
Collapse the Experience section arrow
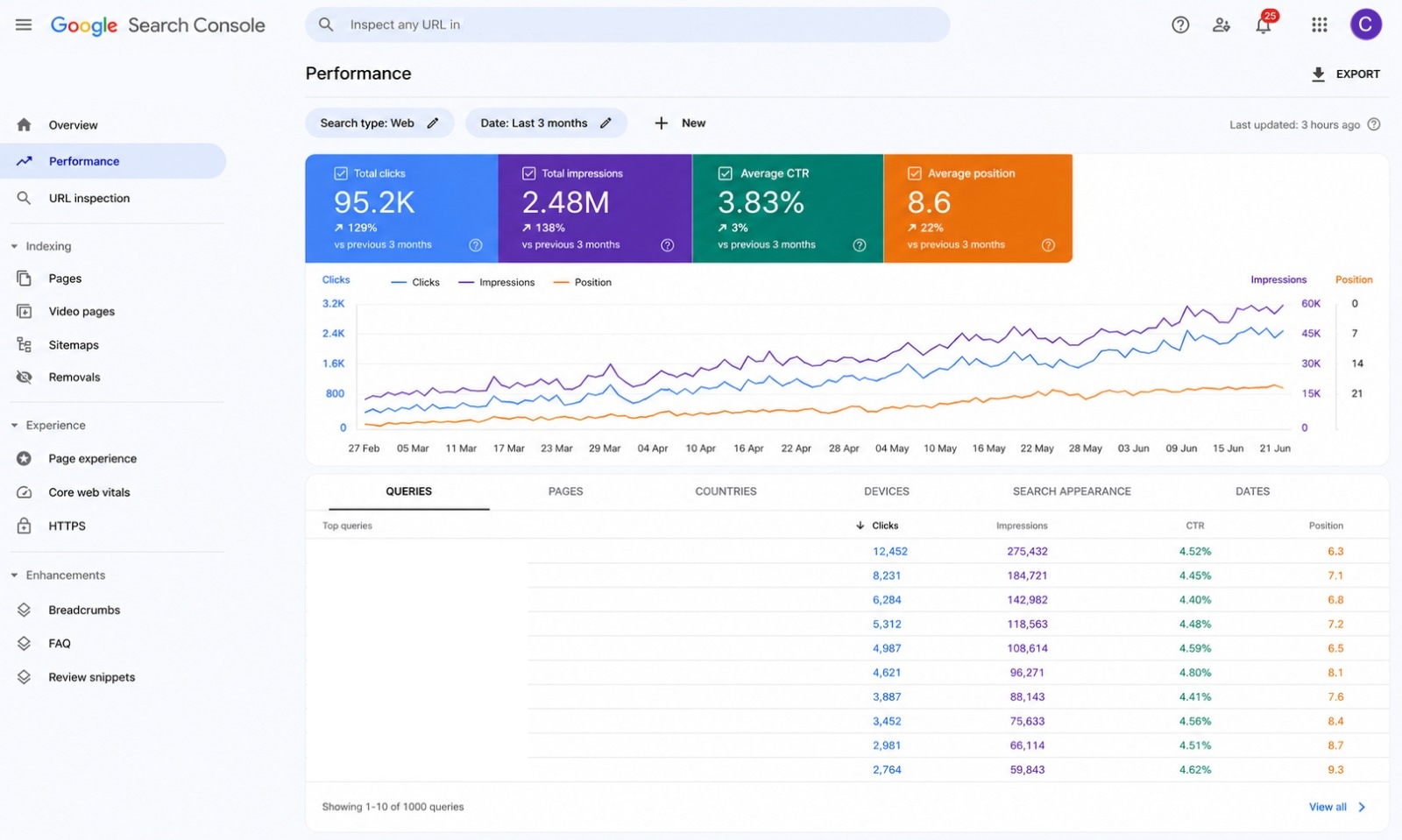tap(14, 426)
